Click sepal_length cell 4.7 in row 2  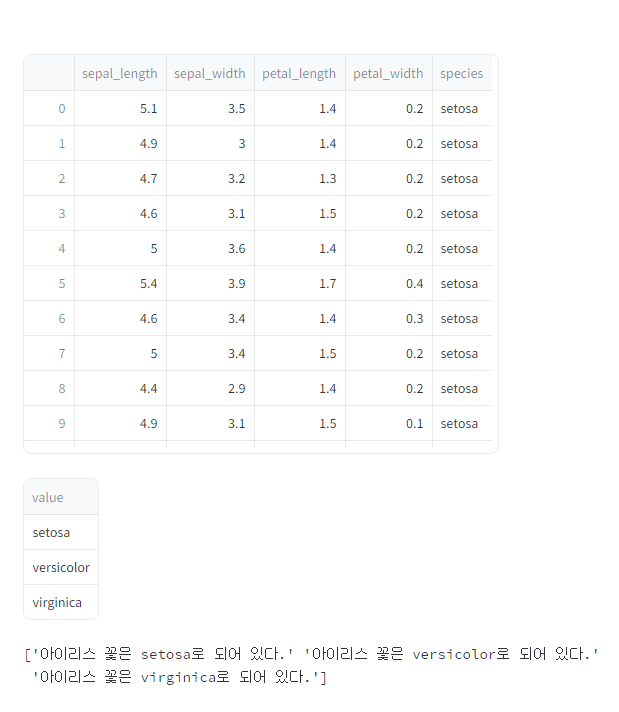pos(120,178)
